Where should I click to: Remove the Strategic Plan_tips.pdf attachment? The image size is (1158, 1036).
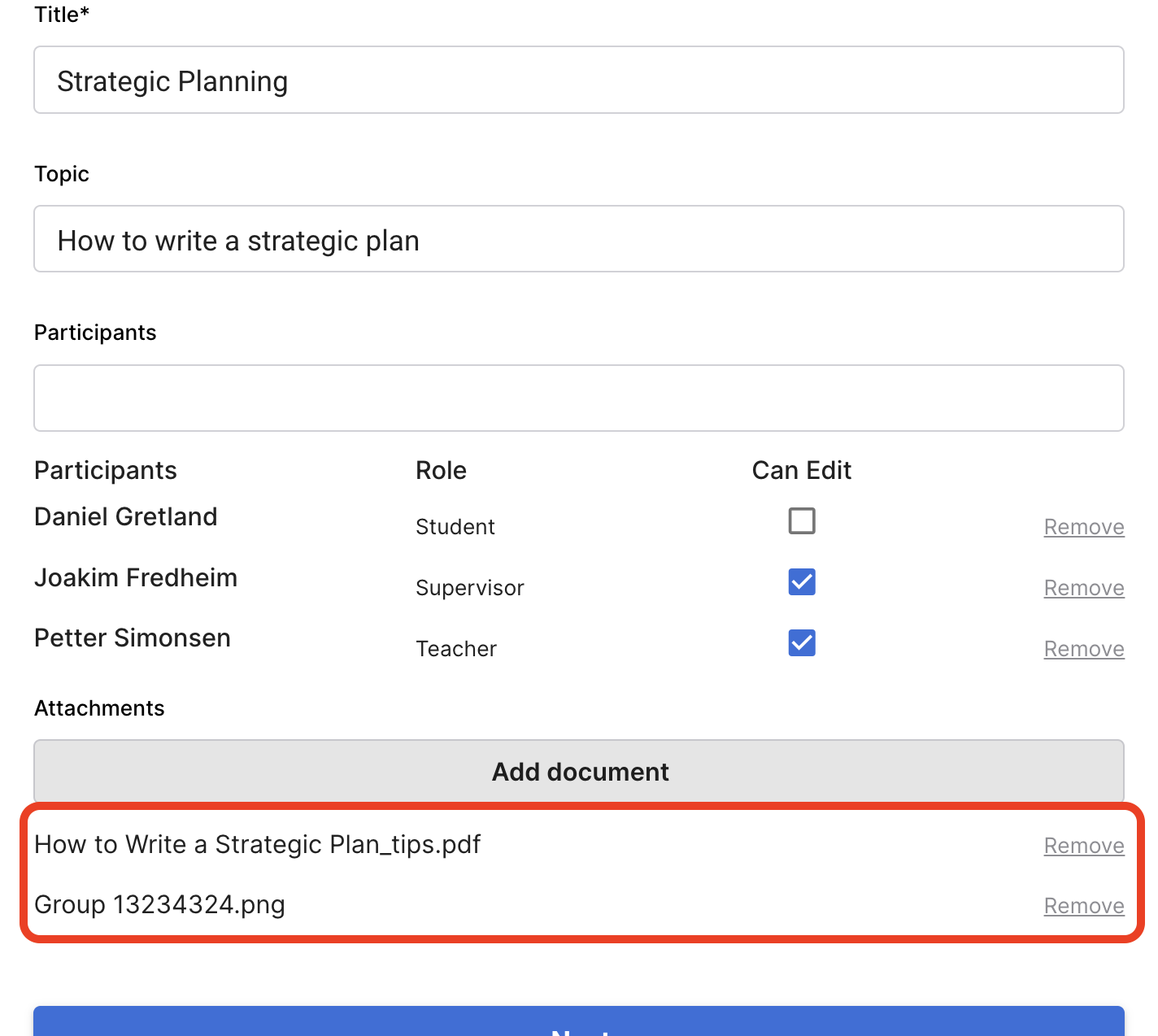1083,846
